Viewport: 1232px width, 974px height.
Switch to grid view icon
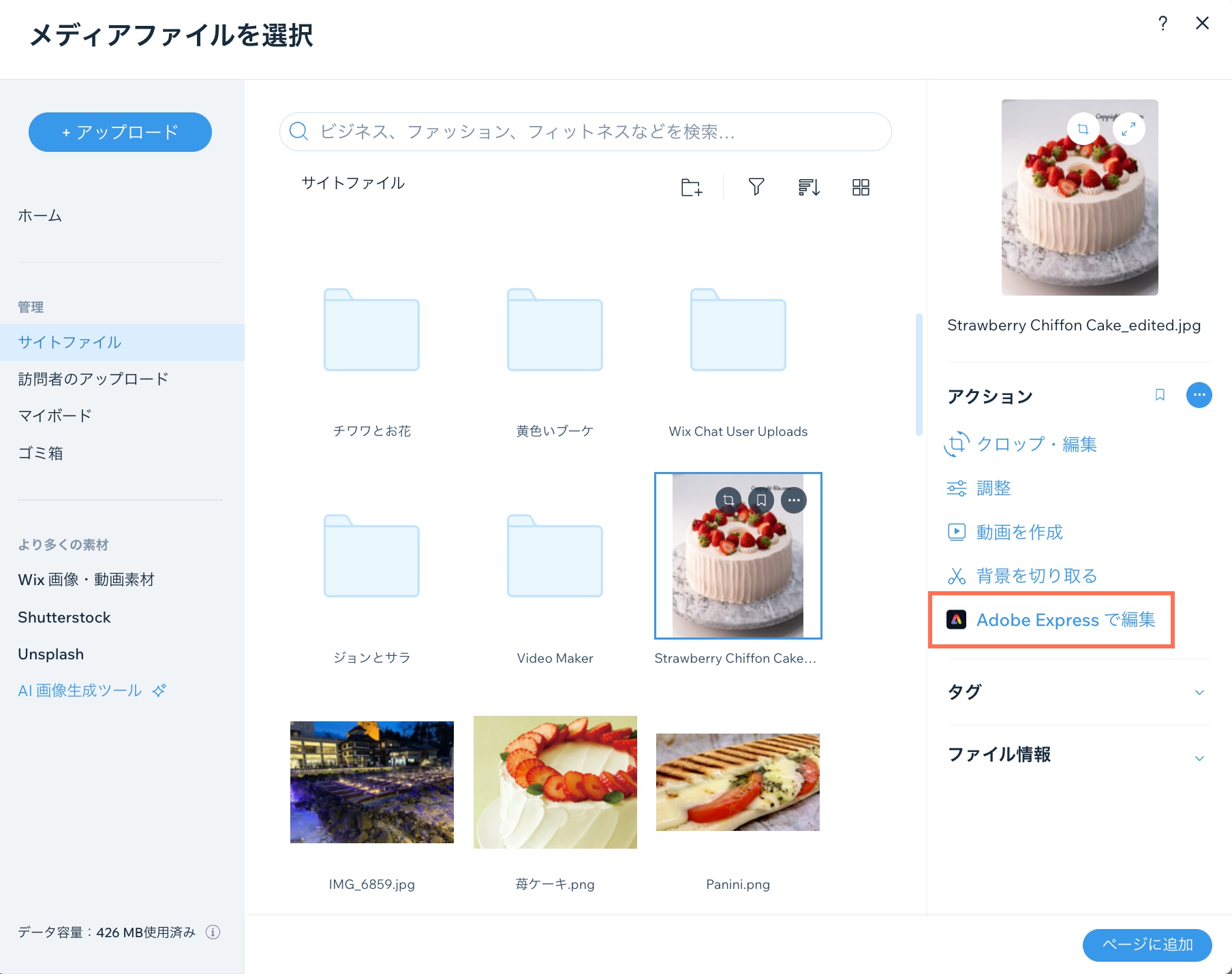[861, 187]
